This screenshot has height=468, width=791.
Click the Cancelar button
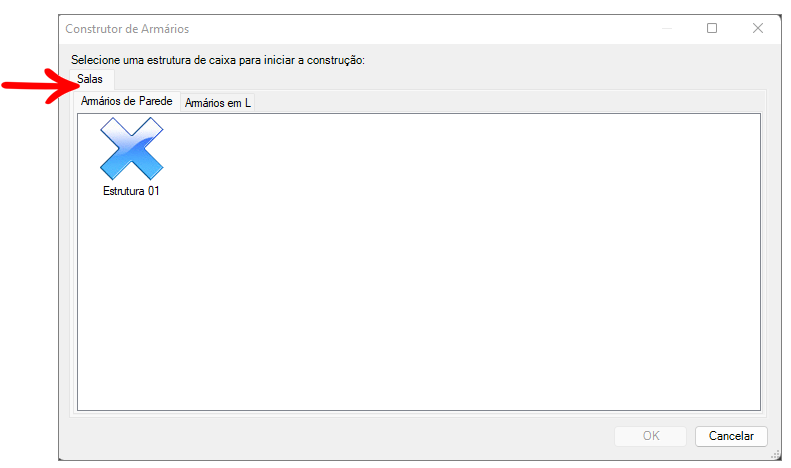click(x=730, y=436)
